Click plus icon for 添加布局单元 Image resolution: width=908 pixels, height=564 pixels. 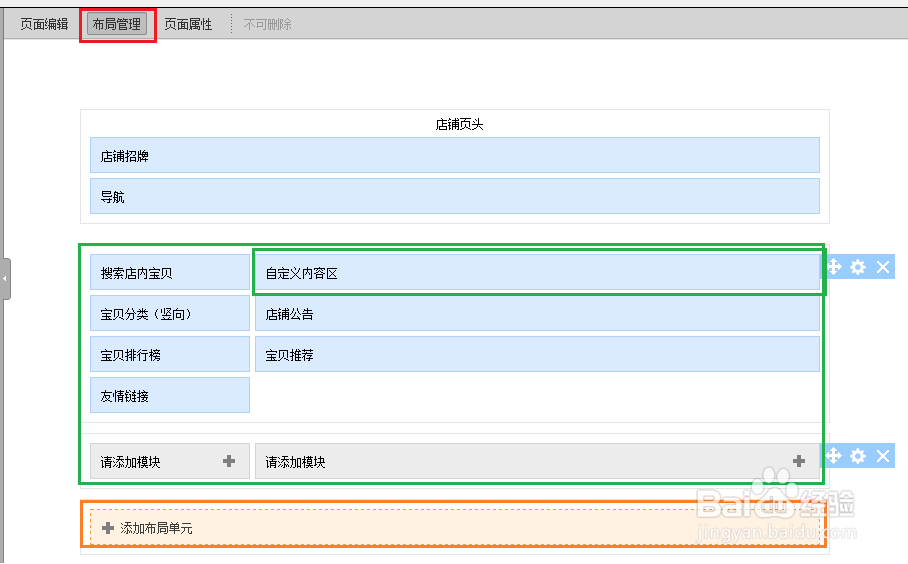click(108, 528)
